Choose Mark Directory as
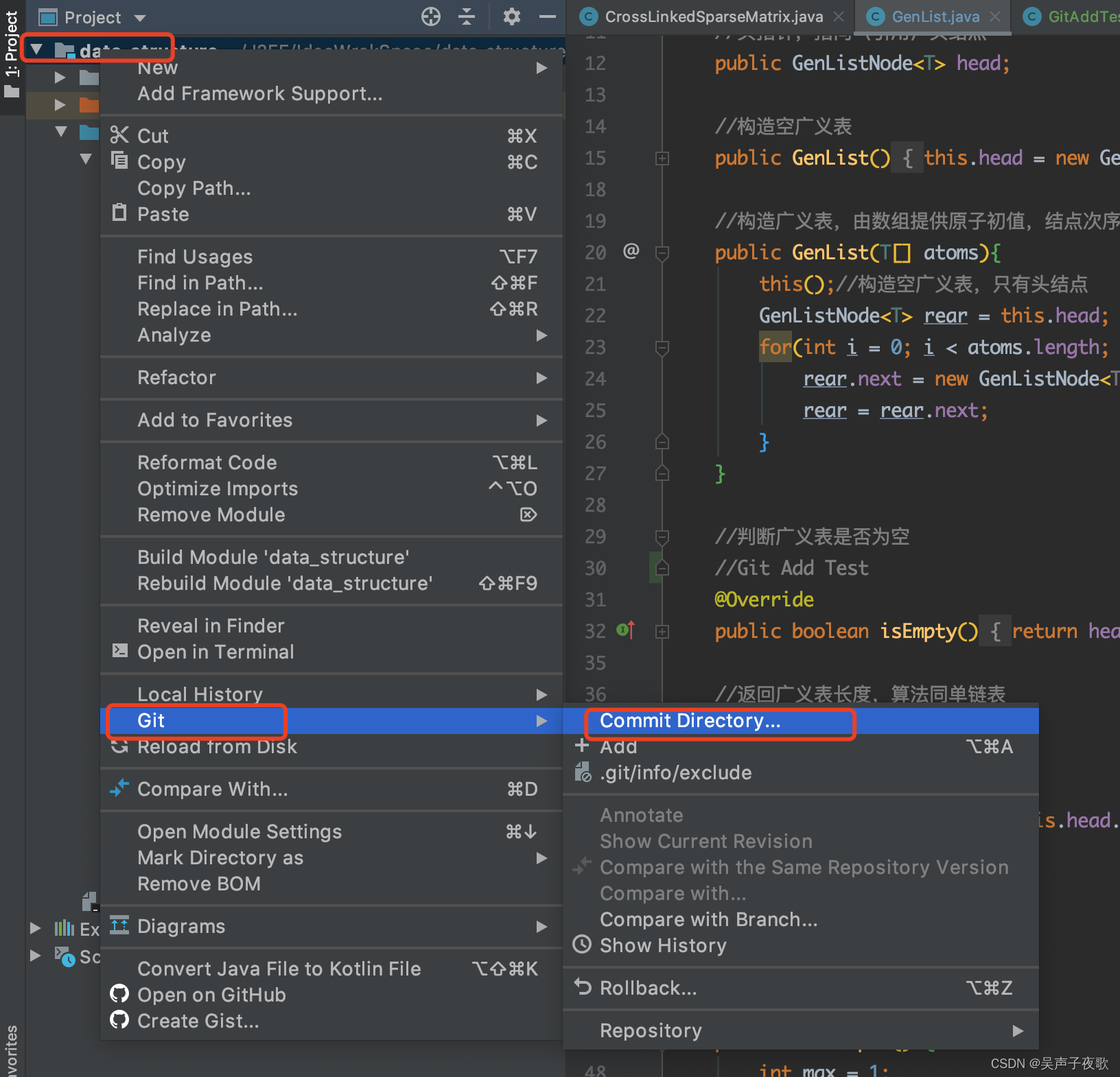 click(x=331, y=857)
